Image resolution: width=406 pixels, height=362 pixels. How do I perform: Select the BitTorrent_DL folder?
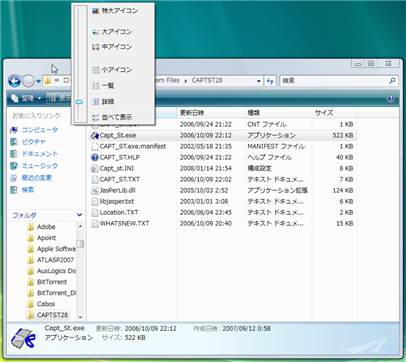point(51,293)
